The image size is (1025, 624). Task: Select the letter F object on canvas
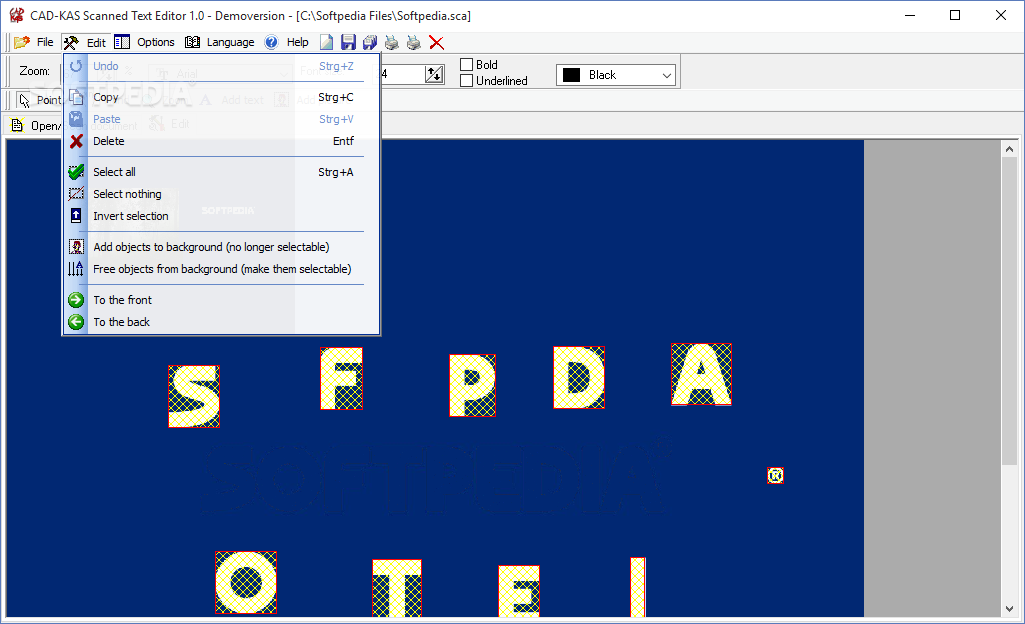point(341,379)
